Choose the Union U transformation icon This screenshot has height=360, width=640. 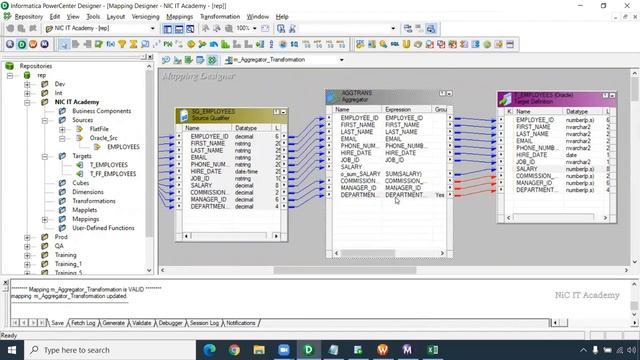(x=406, y=44)
